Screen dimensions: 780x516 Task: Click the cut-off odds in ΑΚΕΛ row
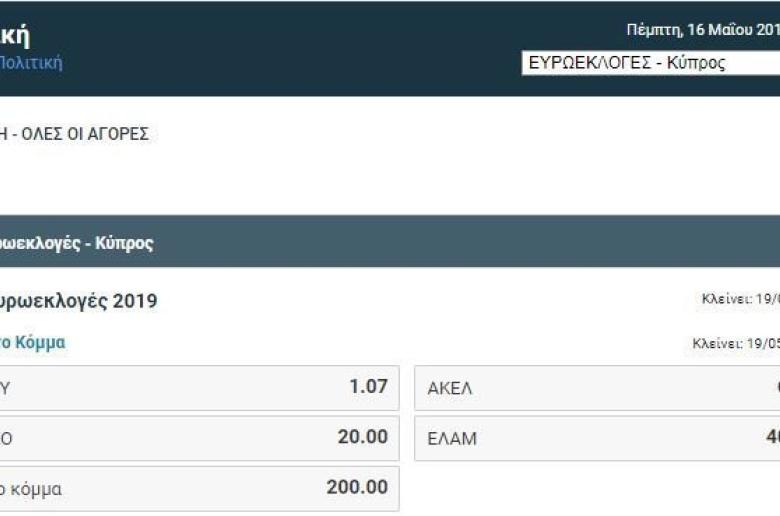[x=778, y=387]
